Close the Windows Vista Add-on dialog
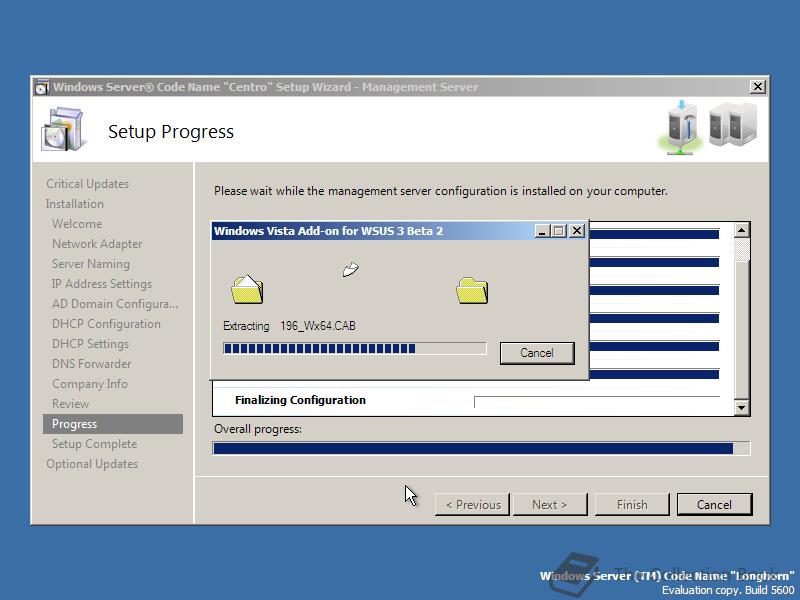800x600 pixels. click(x=577, y=231)
